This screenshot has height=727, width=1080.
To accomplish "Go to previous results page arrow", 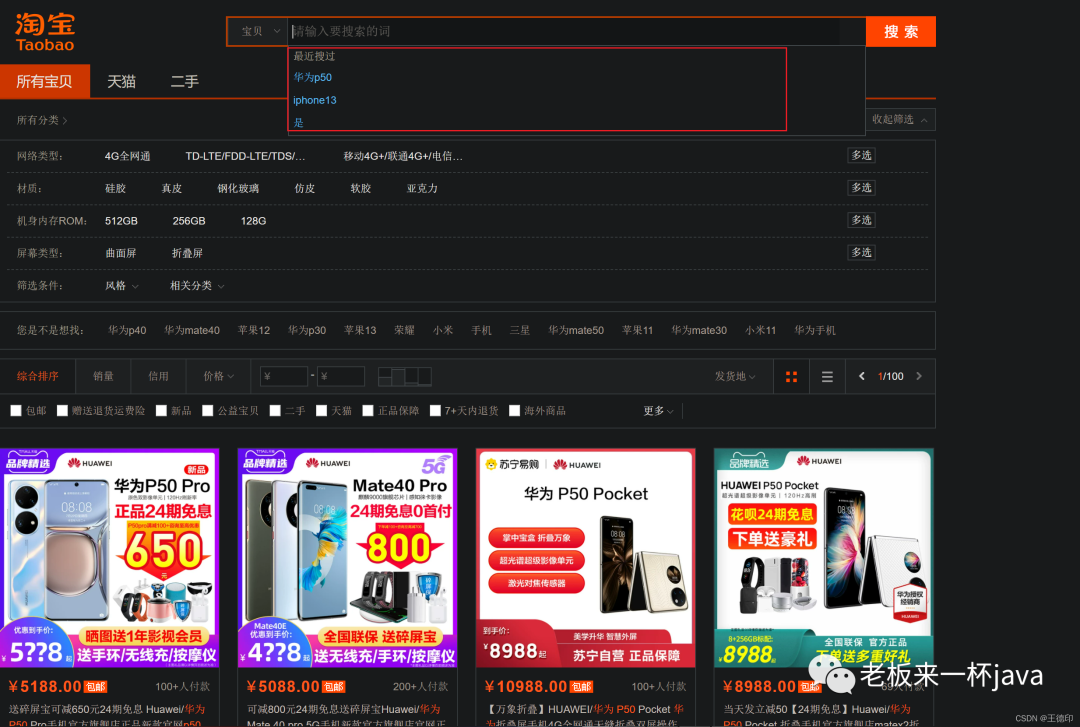I will 861,376.
